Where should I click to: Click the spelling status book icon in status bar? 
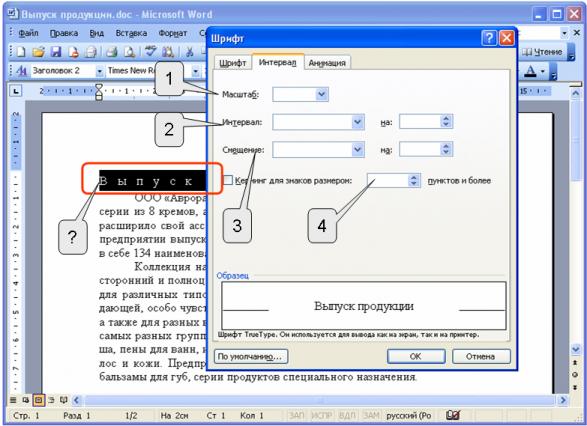[x=453, y=415]
